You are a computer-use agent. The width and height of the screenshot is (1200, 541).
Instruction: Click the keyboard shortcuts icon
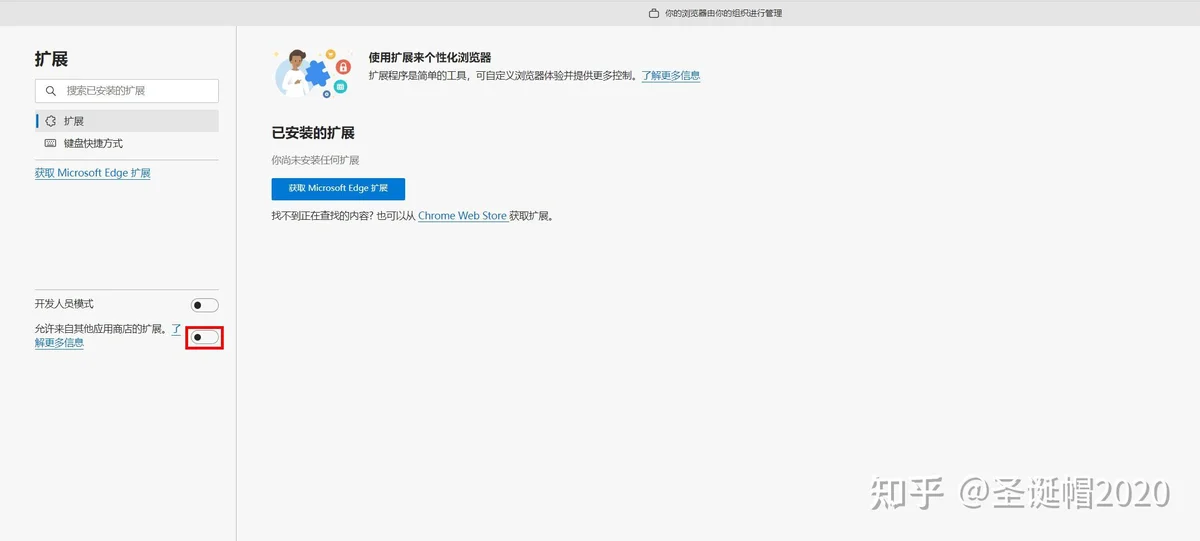pos(51,143)
